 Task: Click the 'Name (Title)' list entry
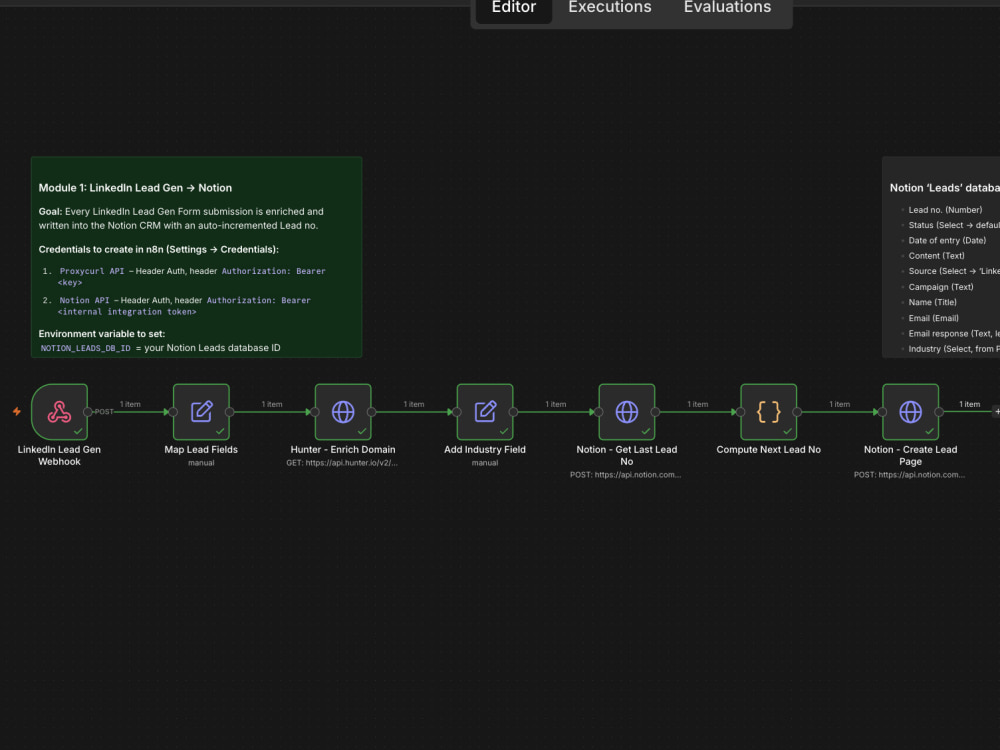(x=932, y=302)
